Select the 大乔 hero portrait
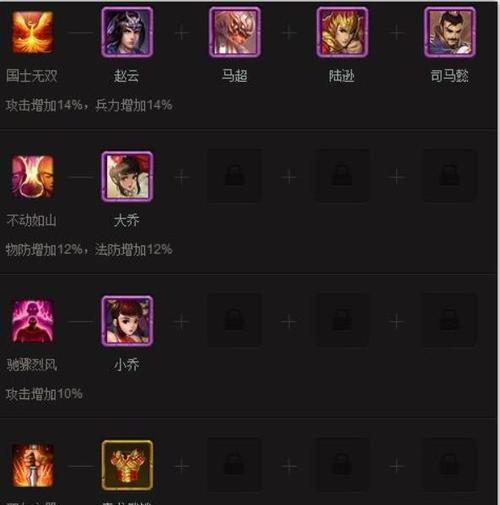Viewport: 500px width, 505px height. click(127, 177)
